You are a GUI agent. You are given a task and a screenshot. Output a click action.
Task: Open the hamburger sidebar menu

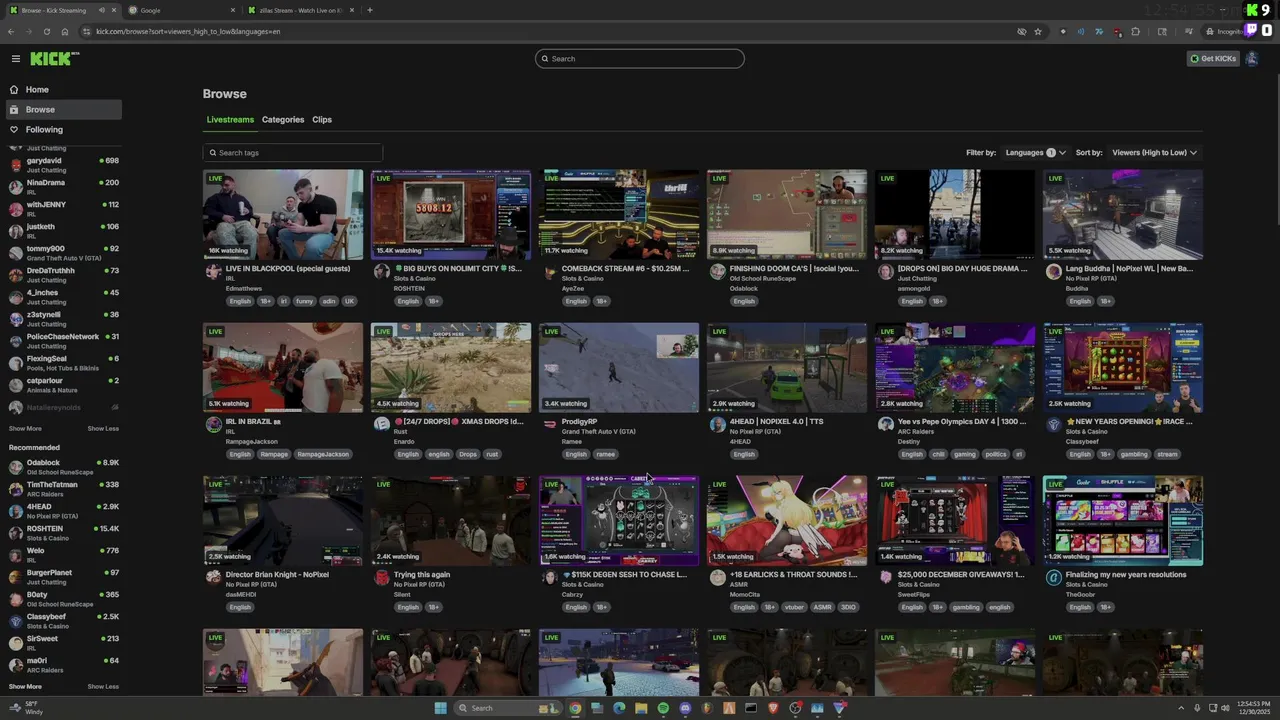coord(16,59)
